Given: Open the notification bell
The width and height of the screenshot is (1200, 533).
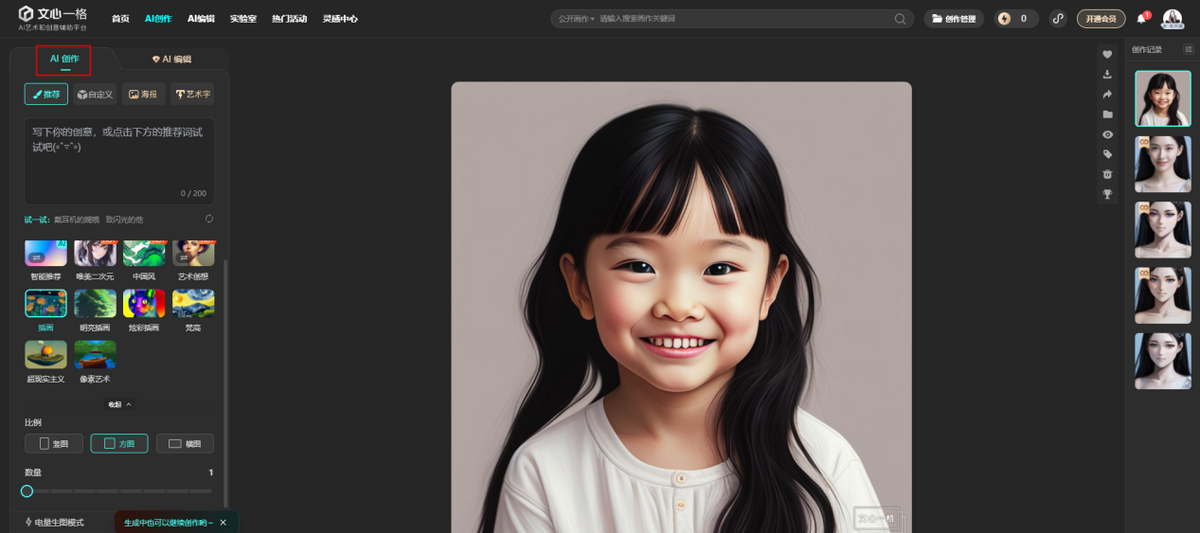Looking at the screenshot, I should click(x=1142, y=18).
